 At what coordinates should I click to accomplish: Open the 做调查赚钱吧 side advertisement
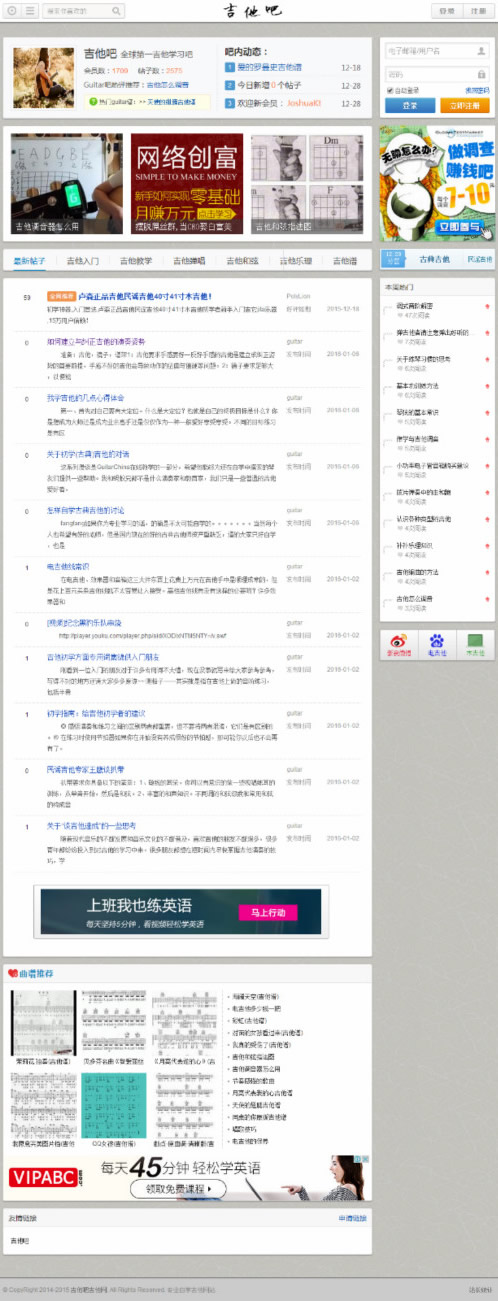coord(437,184)
